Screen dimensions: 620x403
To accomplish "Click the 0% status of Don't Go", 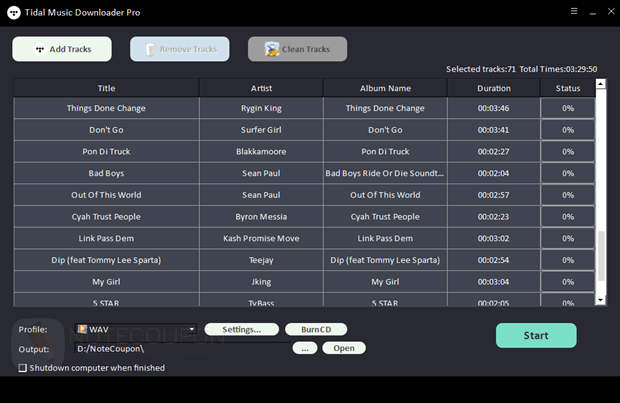I will click(568, 130).
